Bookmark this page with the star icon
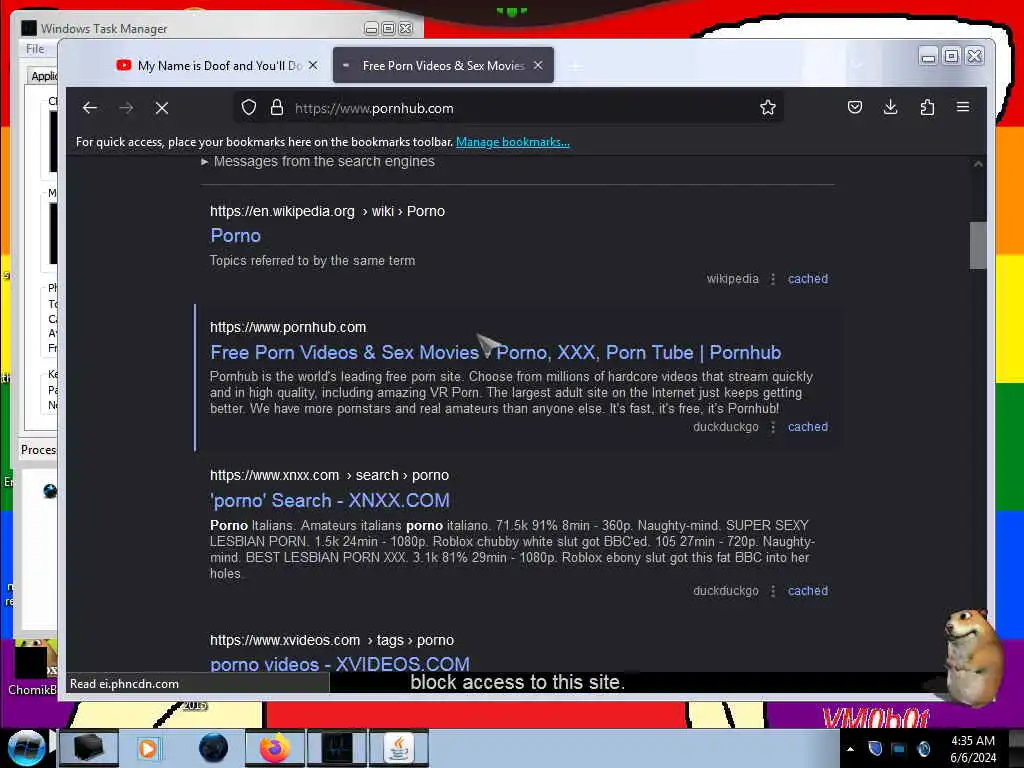Viewport: 1024px width, 768px height. [x=767, y=108]
